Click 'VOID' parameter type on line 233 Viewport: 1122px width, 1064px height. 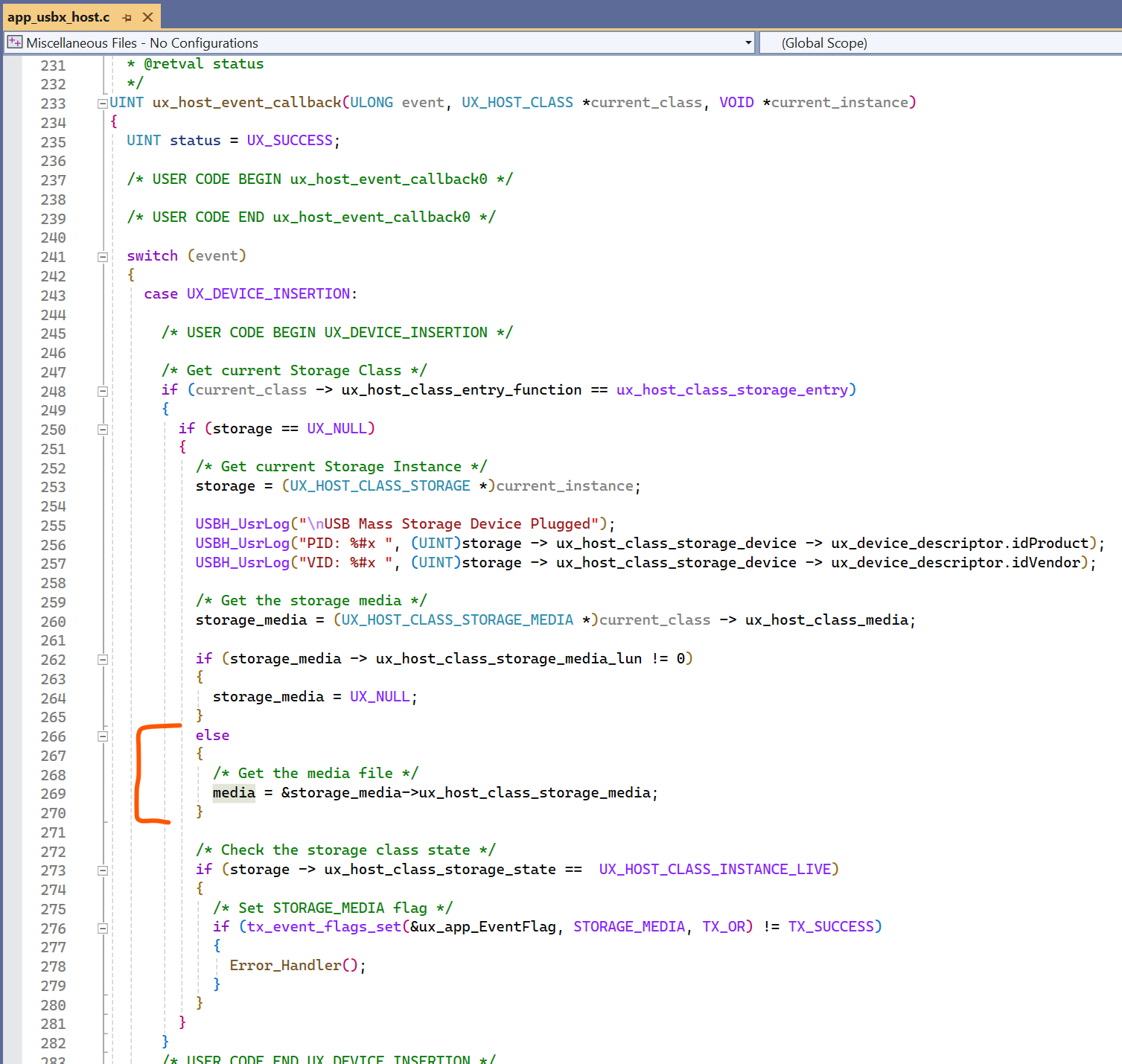pos(736,102)
